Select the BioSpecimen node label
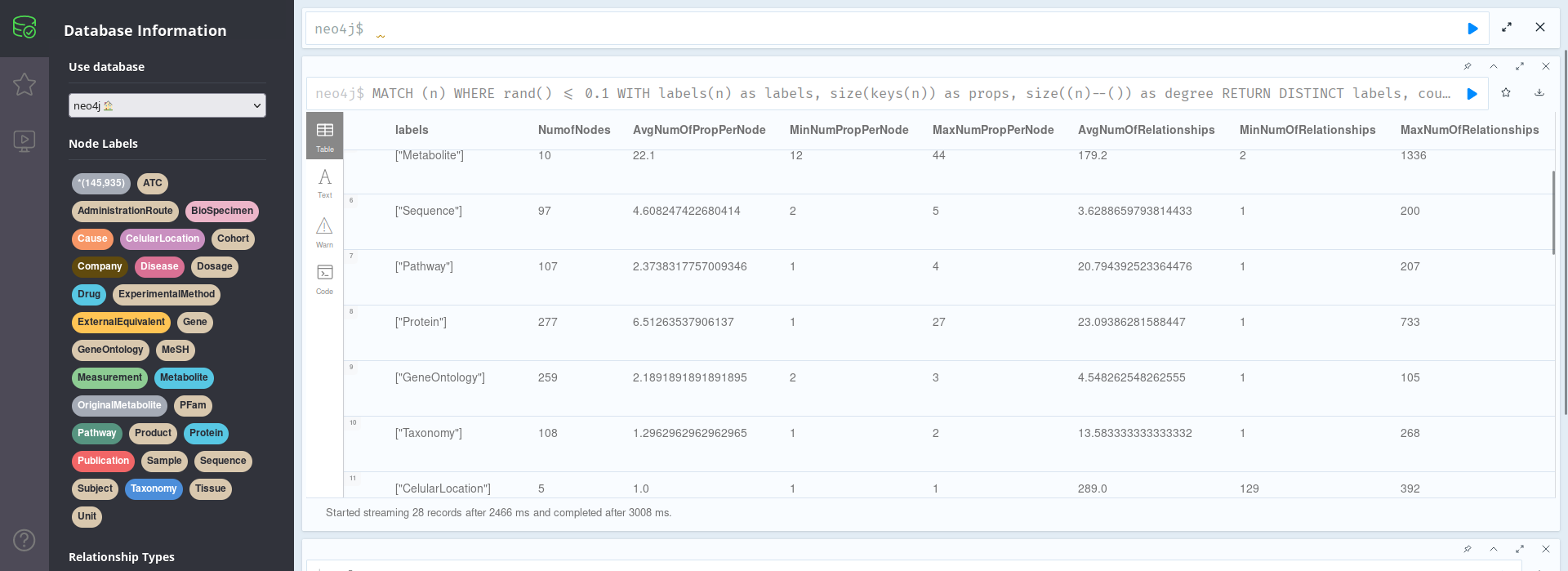The width and height of the screenshot is (1568, 571). coord(222,212)
